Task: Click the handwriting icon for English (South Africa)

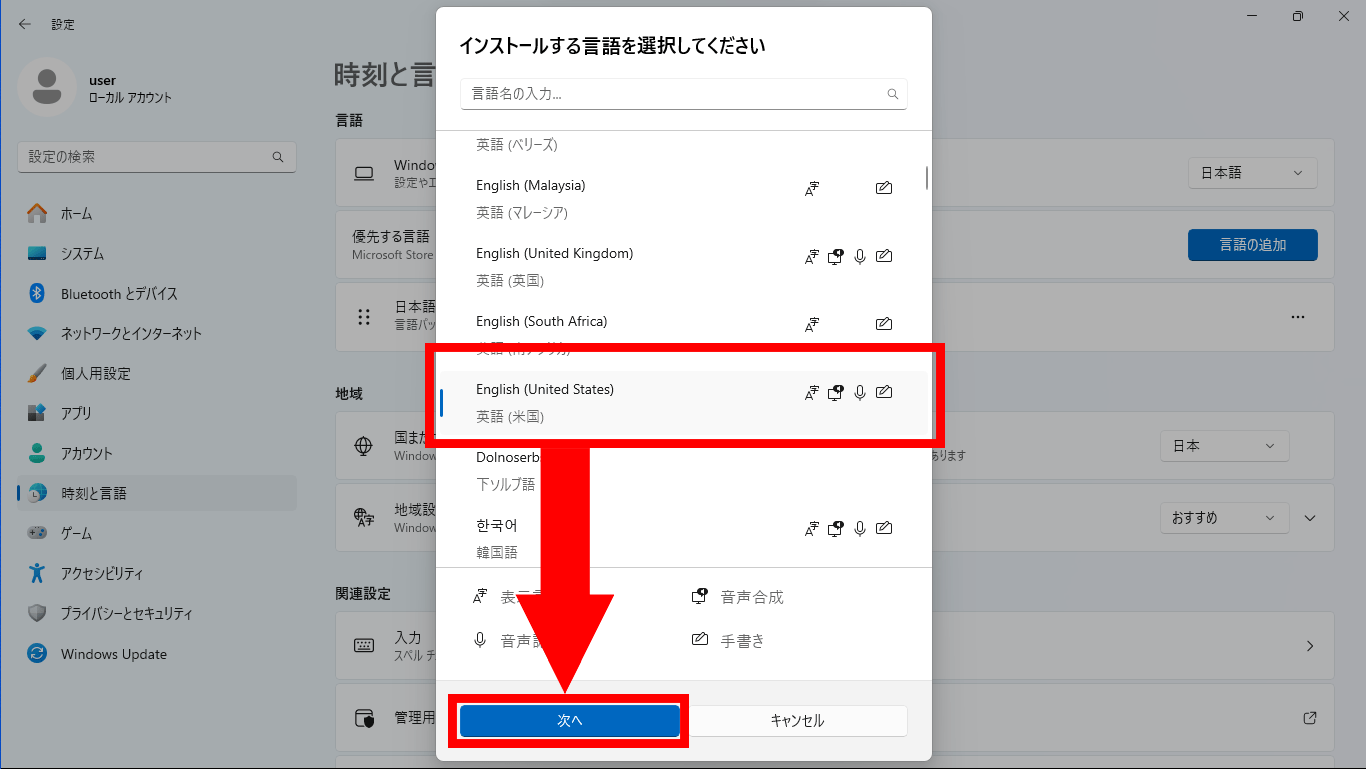Action: tap(884, 323)
